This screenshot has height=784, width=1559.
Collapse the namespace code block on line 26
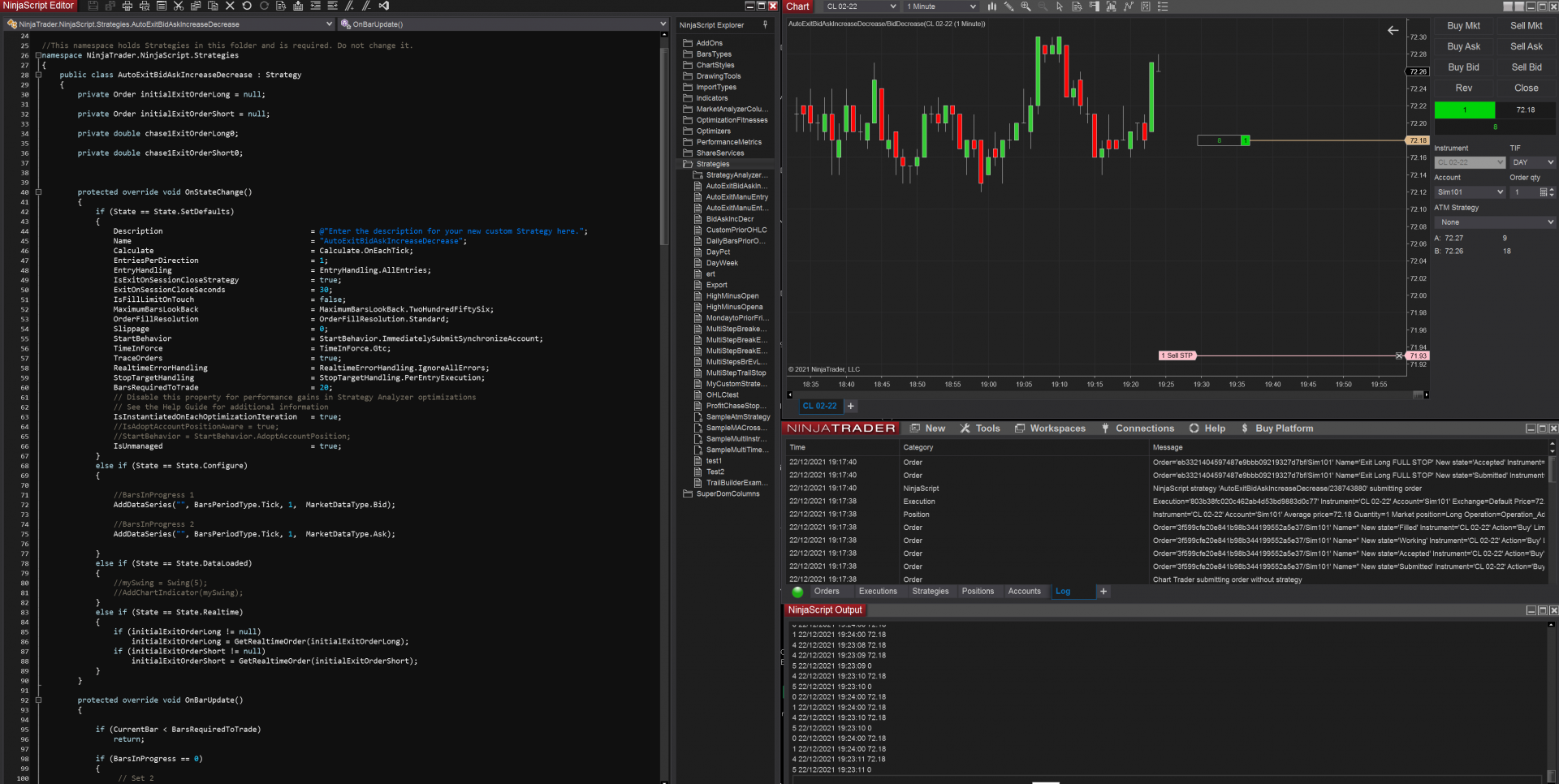38,55
